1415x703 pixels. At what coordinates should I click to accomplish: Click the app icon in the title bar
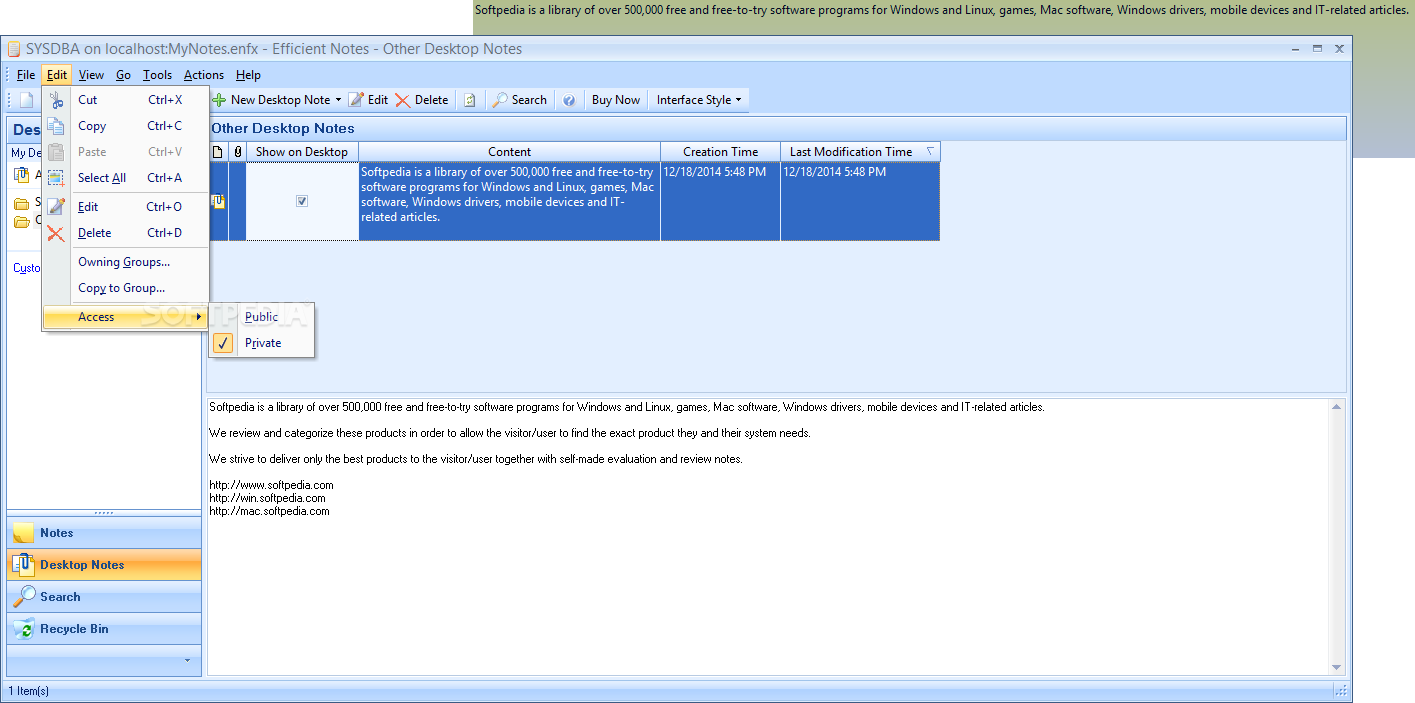coord(14,49)
